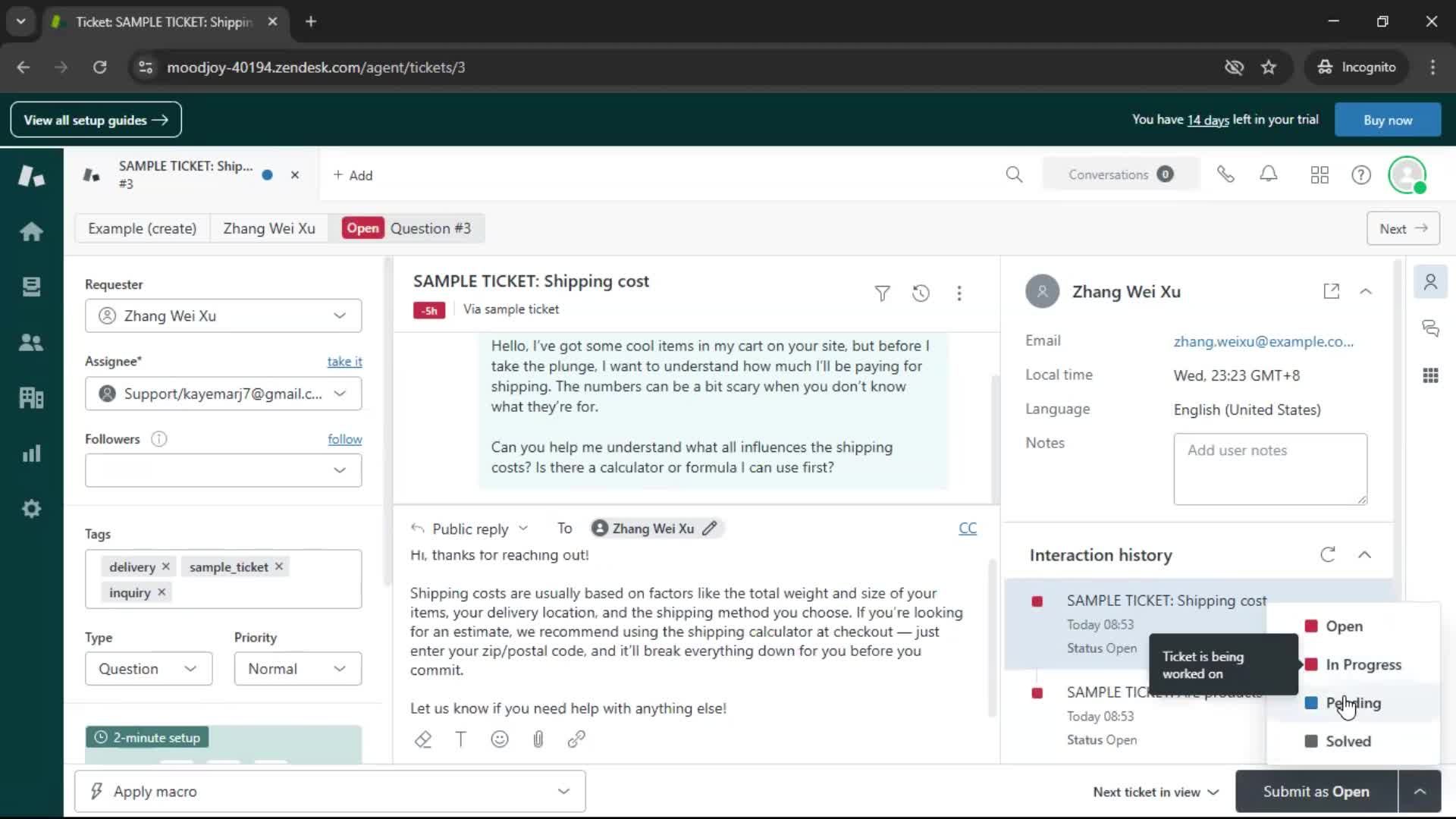
Task: Click Add new ticket tab
Action: pyautogui.click(x=353, y=175)
